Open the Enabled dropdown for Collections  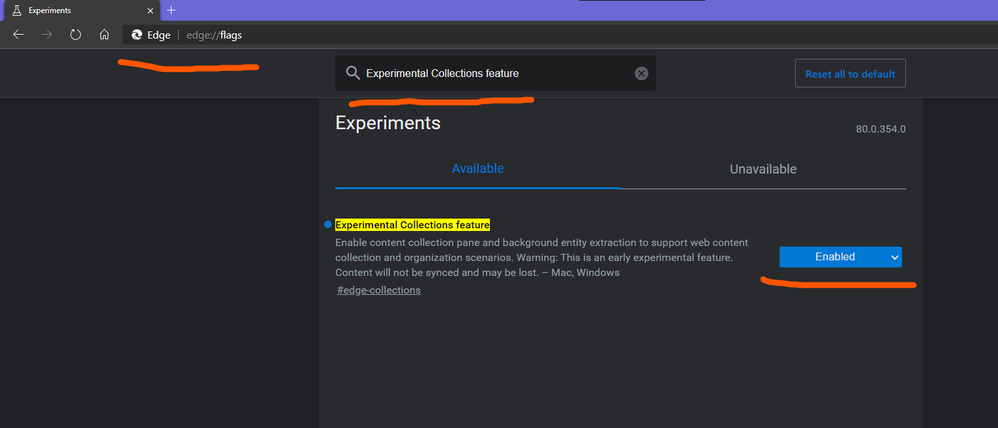click(840, 257)
